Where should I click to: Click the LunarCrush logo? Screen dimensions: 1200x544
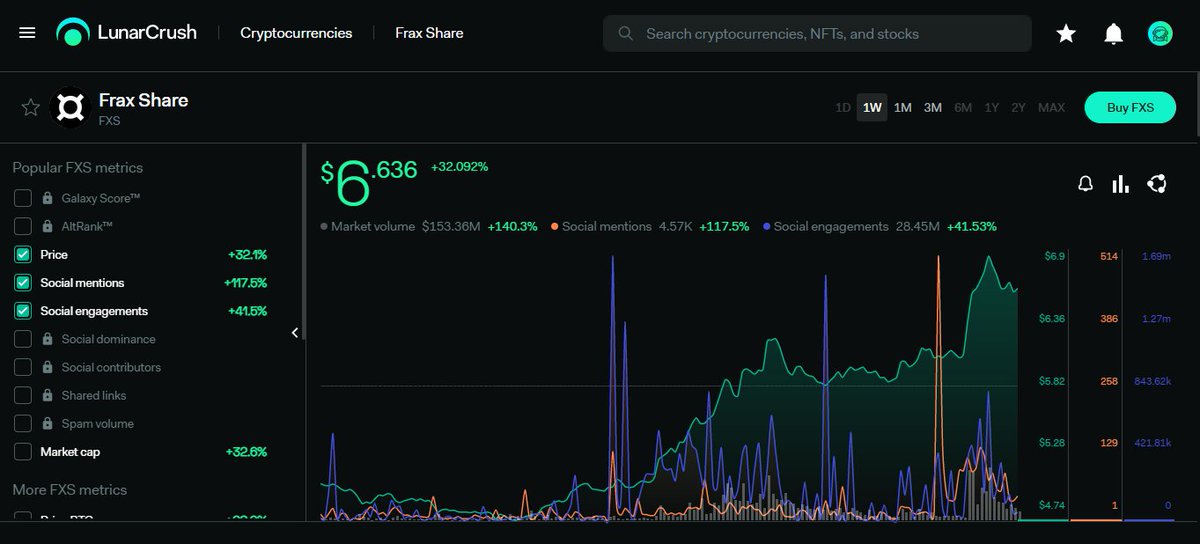click(x=73, y=33)
